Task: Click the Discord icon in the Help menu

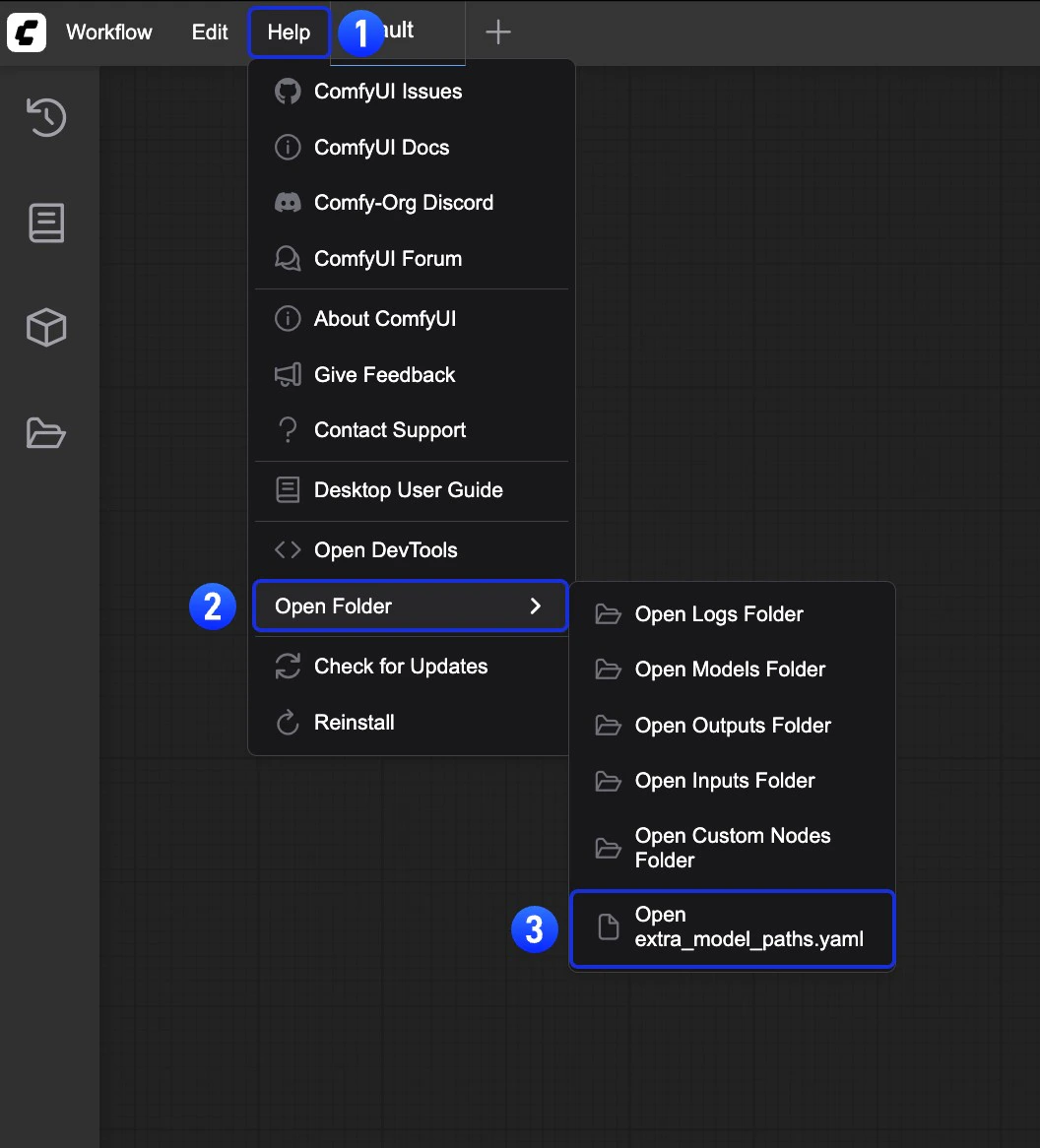Action: pyautogui.click(x=288, y=203)
